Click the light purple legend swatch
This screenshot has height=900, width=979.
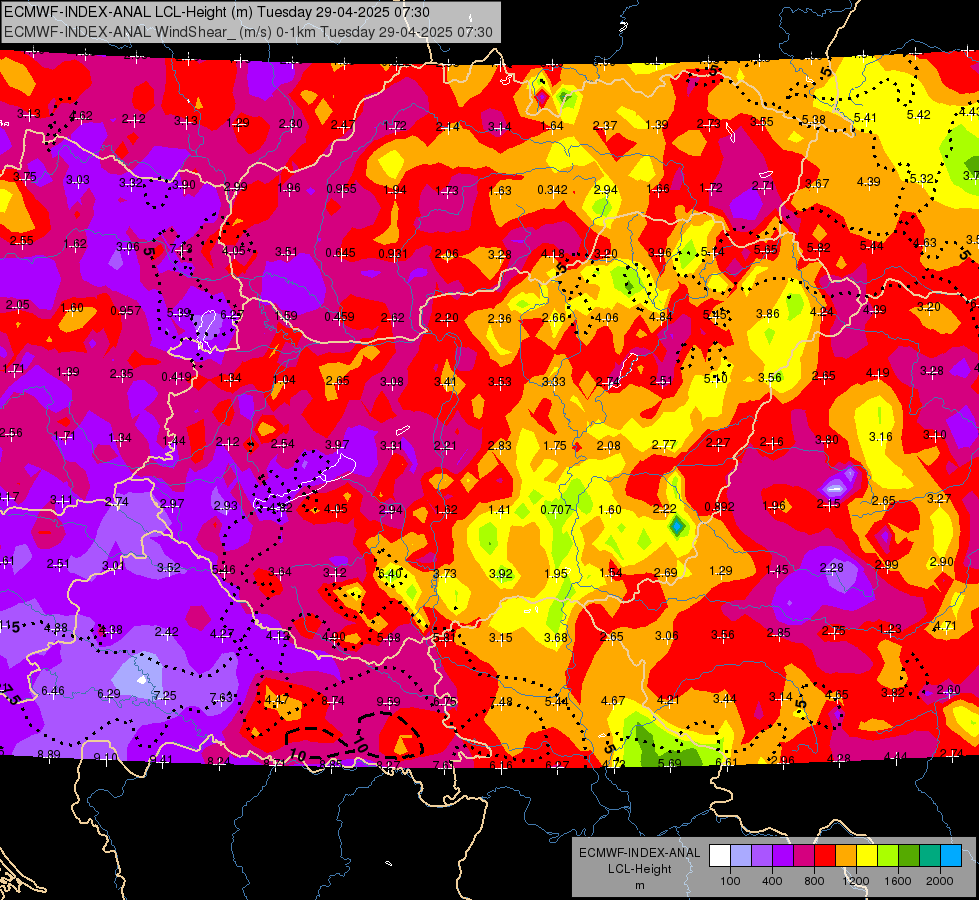pos(762,856)
